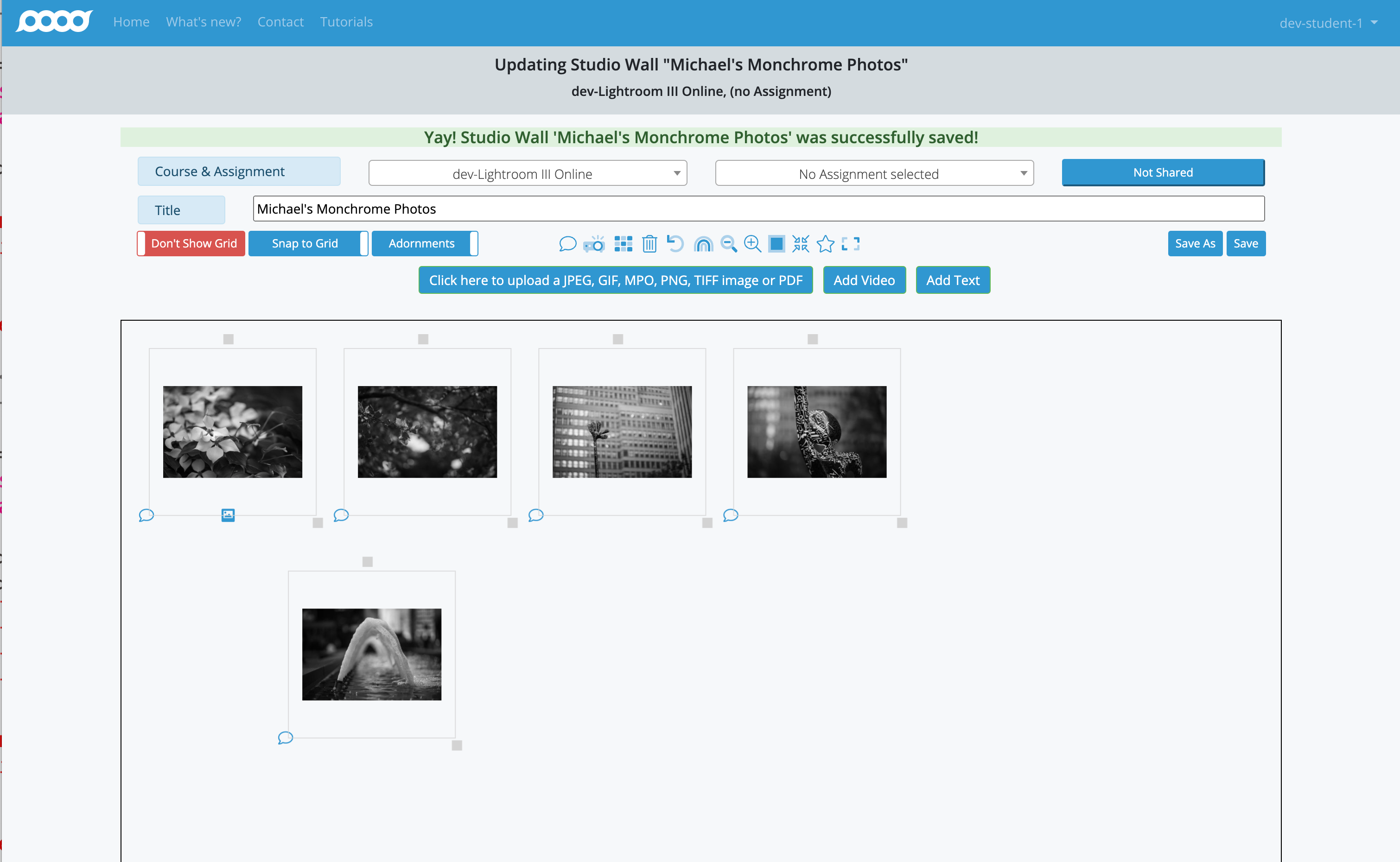The width and height of the screenshot is (1400, 862).
Task: Click top handle above the fountain photo
Action: [368, 562]
